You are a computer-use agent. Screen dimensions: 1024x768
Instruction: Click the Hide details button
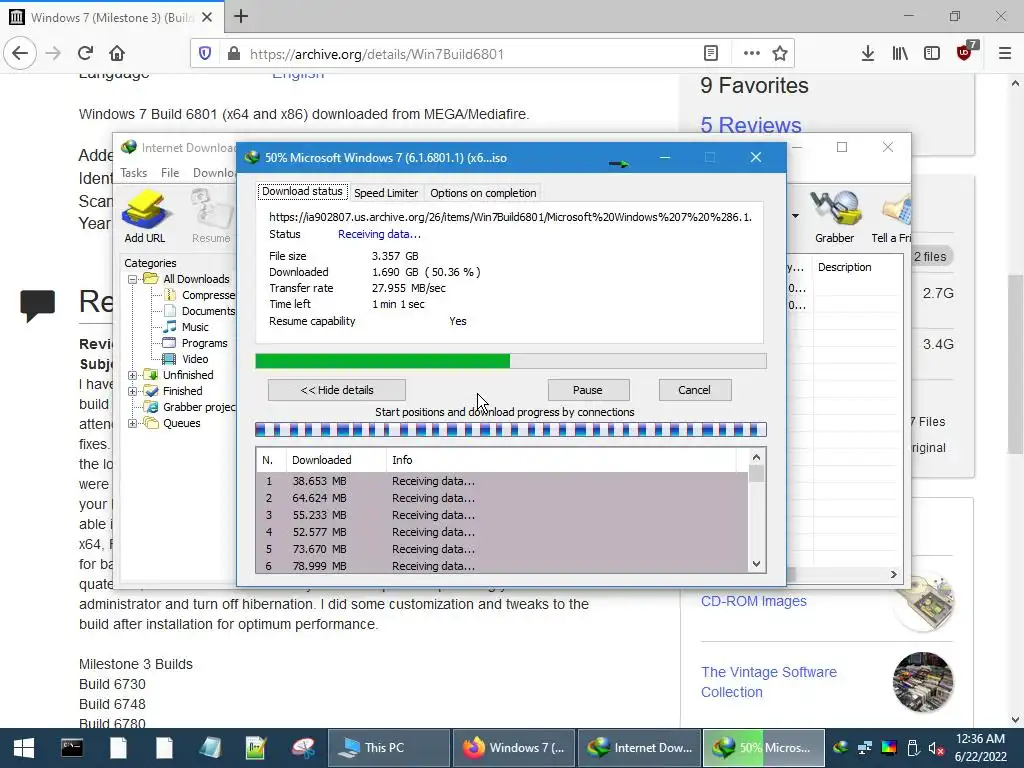tap(336, 391)
